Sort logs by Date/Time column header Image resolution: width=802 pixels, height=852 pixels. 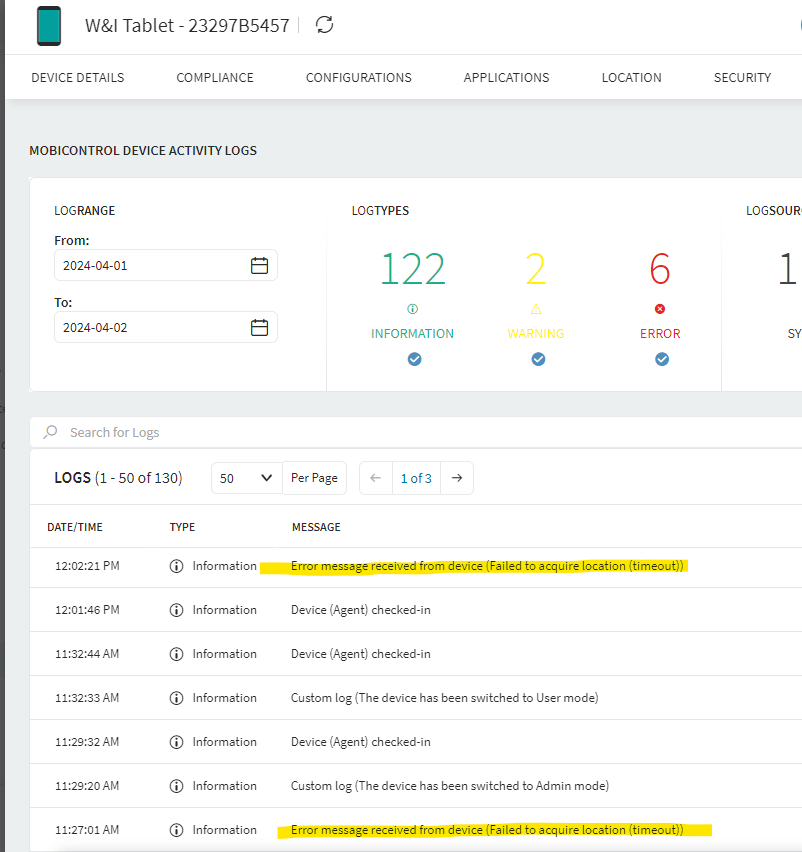pos(75,527)
